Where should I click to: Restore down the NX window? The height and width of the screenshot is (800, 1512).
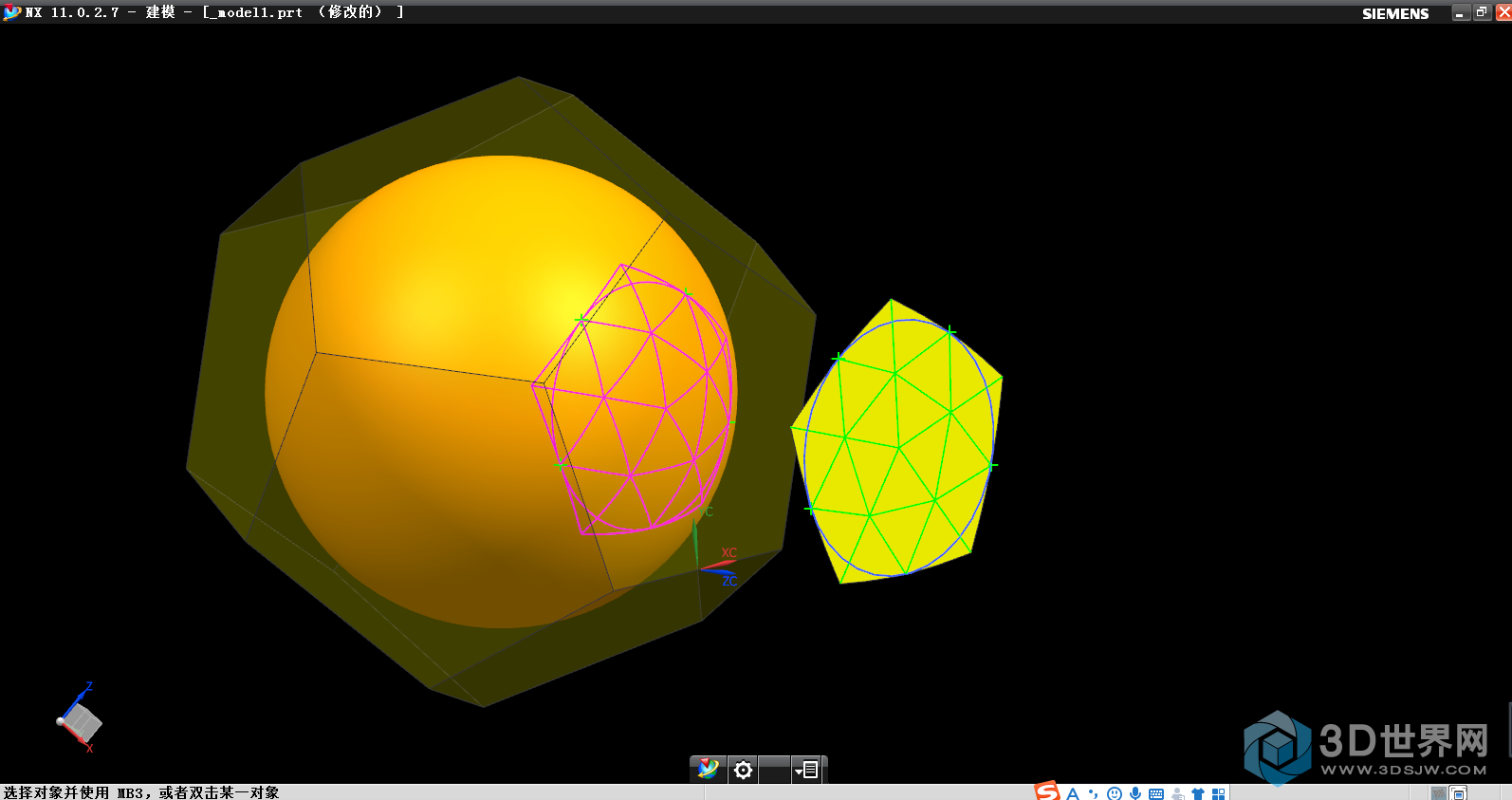point(1482,12)
